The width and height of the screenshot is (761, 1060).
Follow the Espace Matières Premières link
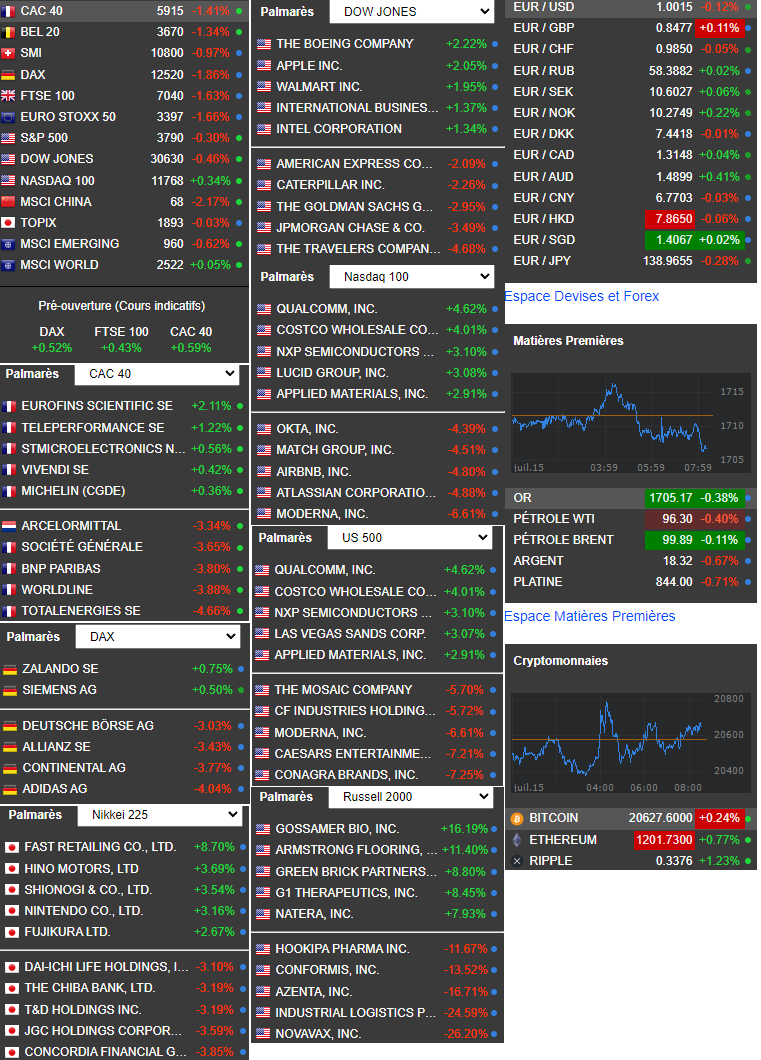(589, 616)
